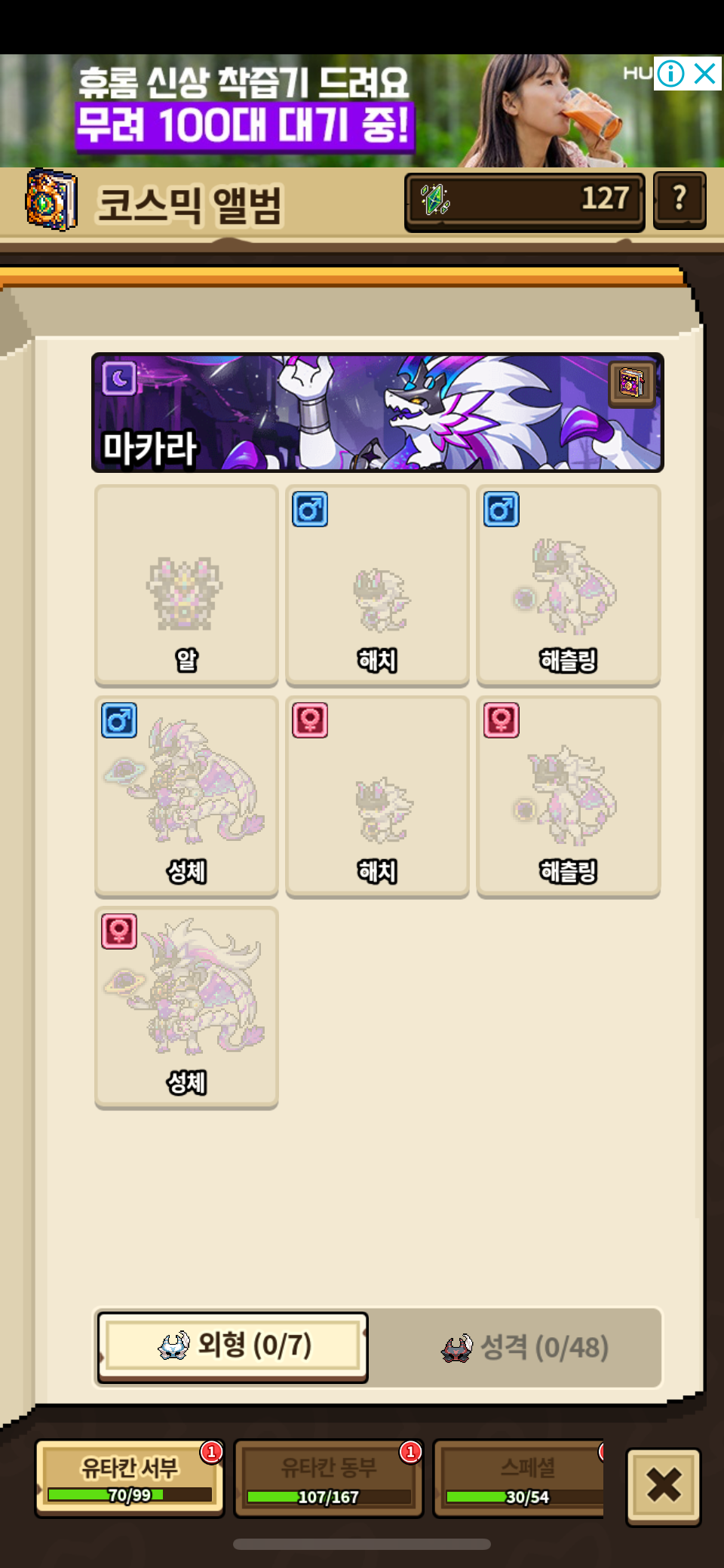The image size is (724, 1568).
Task: Tap the green gem currency icon
Action: click(x=434, y=200)
